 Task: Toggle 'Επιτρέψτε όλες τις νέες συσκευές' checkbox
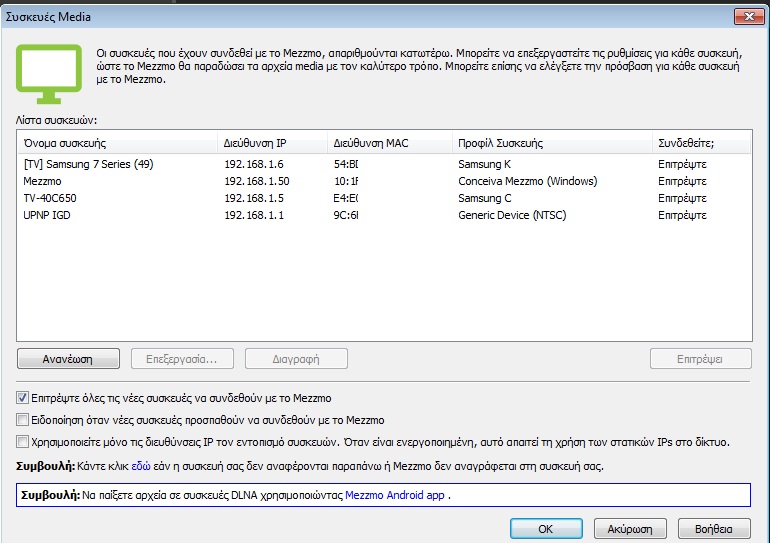[22, 398]
